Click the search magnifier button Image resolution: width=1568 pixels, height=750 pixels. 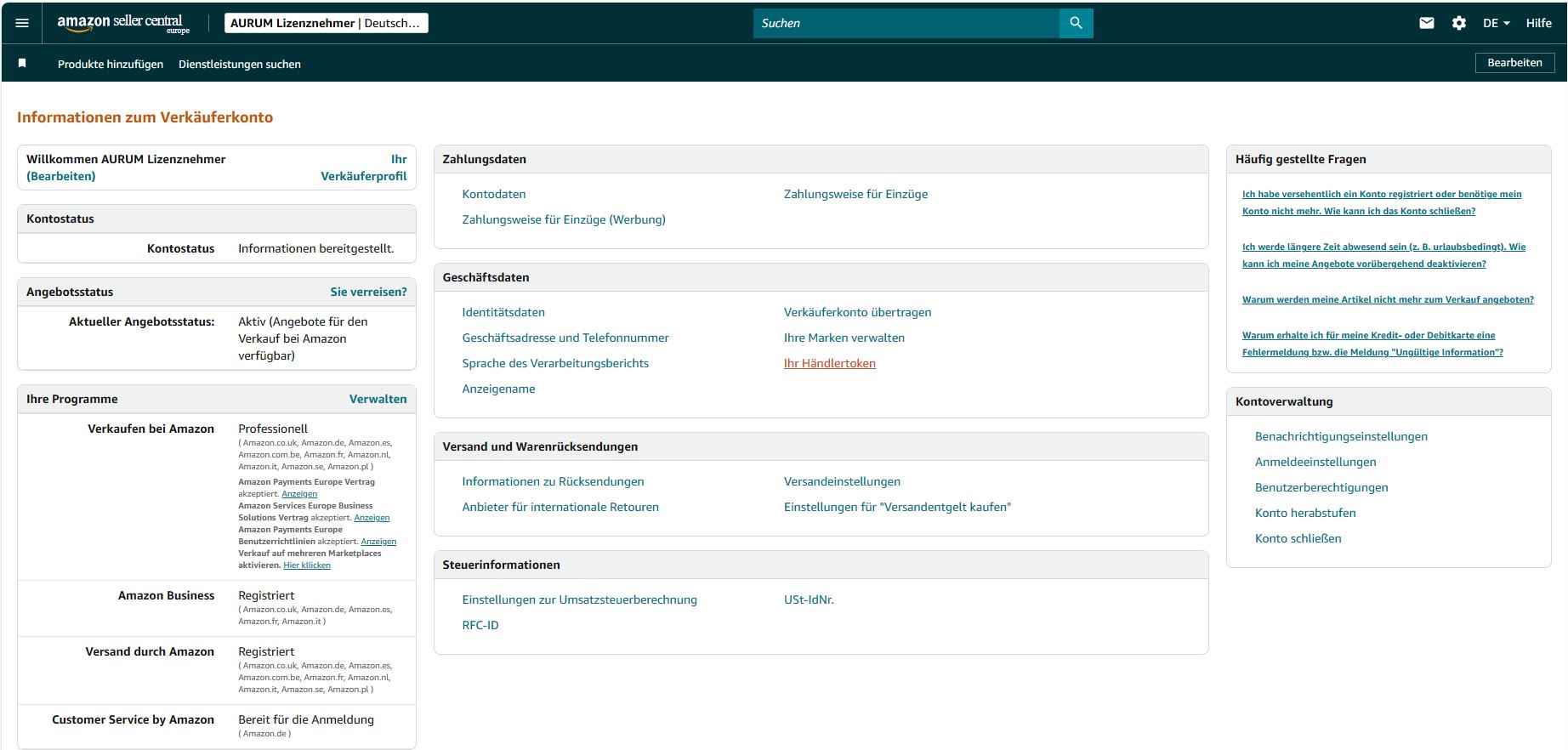[x=1076, y=23]
